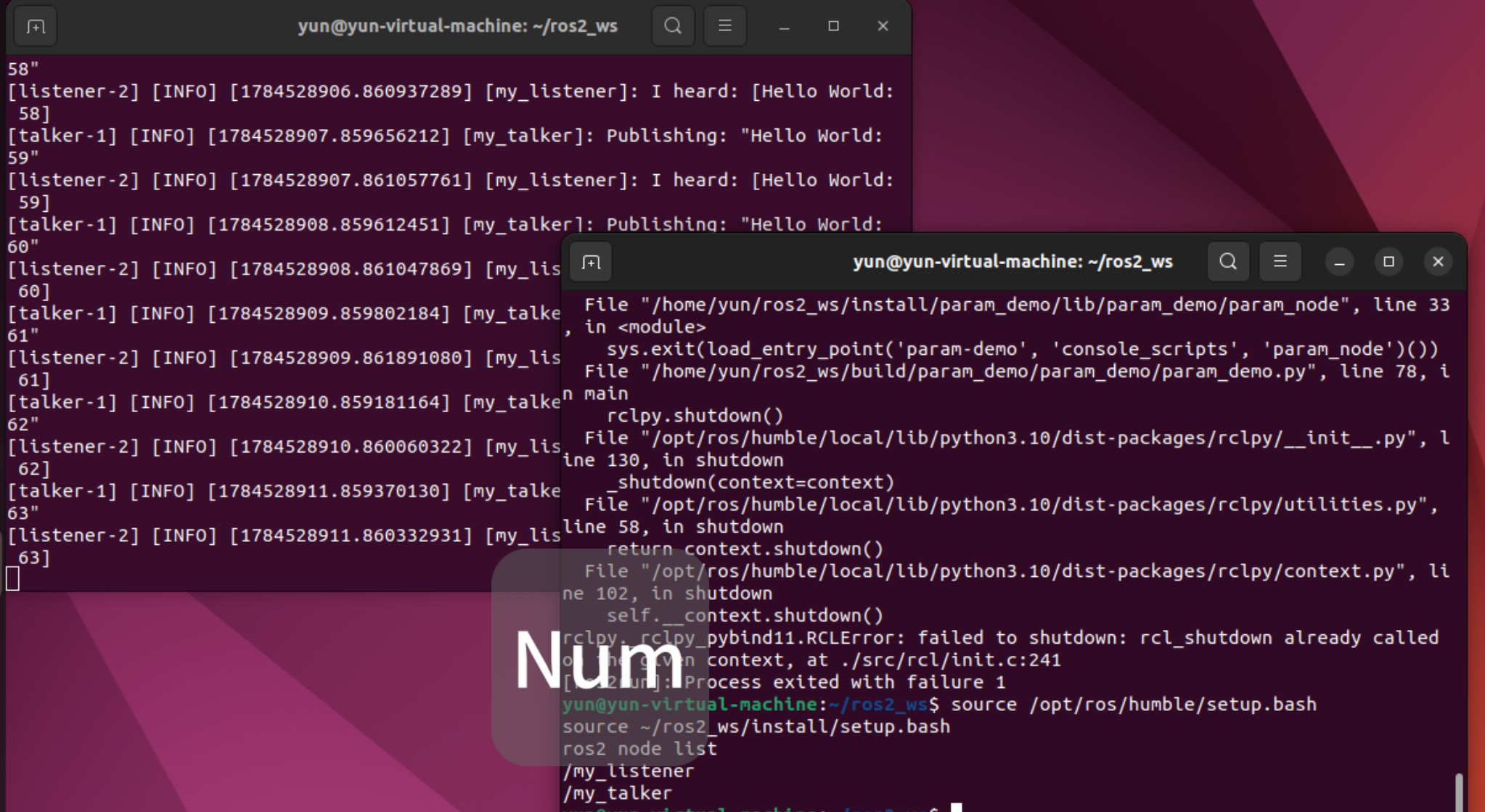Maximize the front terminal window
1485x812 pixels.
pos(1389,262)
